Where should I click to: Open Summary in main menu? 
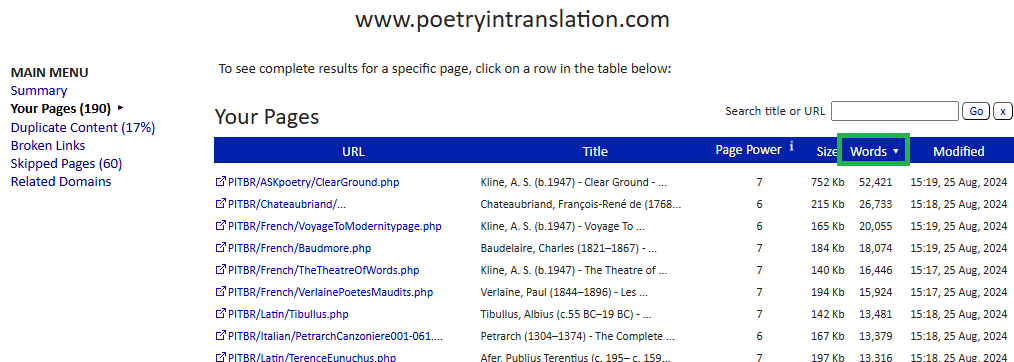39,90
